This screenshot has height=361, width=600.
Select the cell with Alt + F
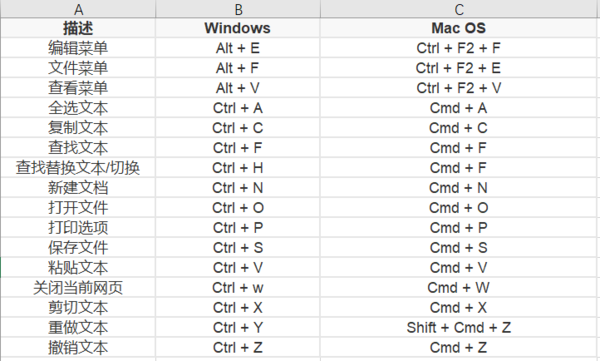(238, 68)
